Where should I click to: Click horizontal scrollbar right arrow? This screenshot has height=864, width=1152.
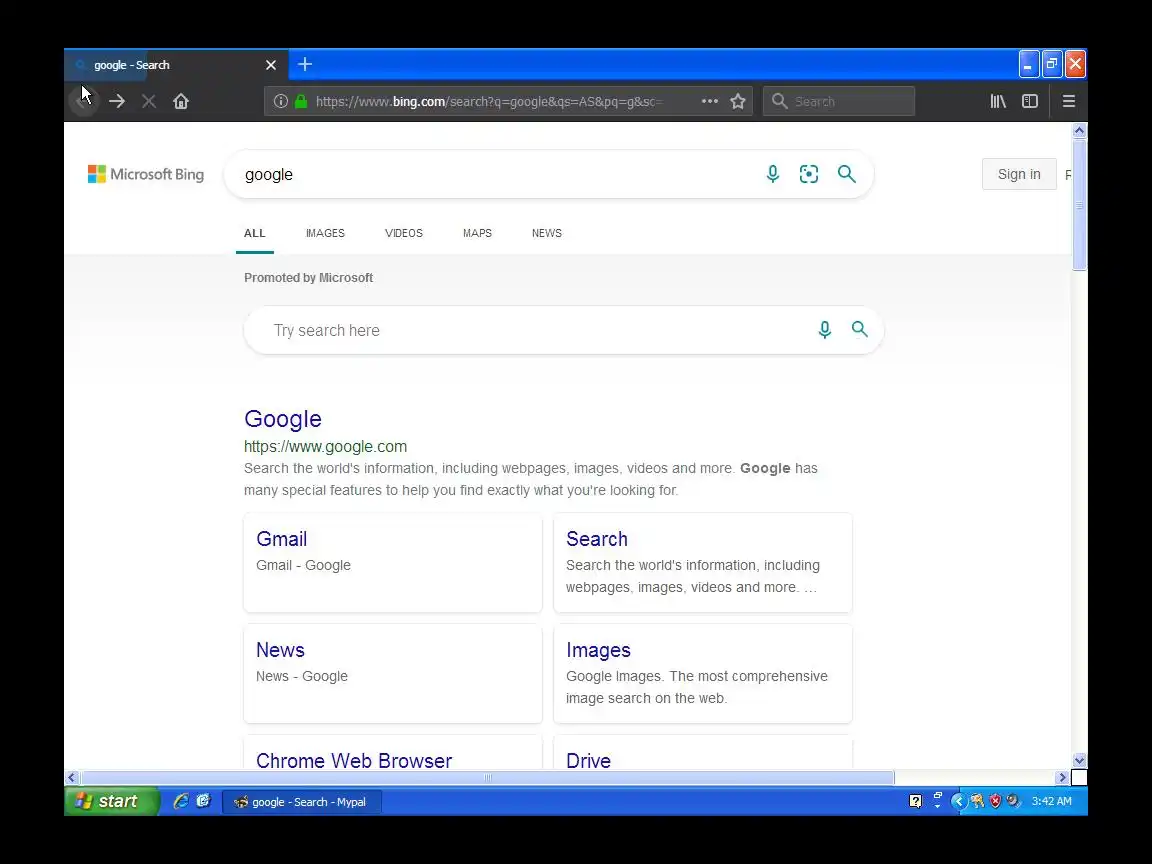point(1062,777)
